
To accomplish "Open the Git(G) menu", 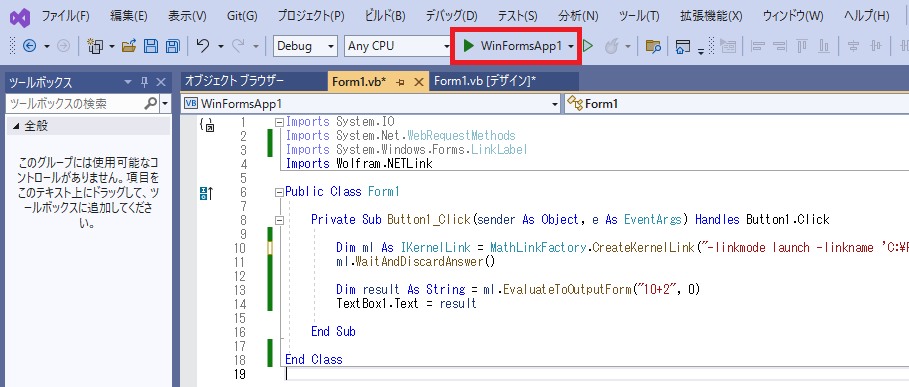I will (242, 16).
